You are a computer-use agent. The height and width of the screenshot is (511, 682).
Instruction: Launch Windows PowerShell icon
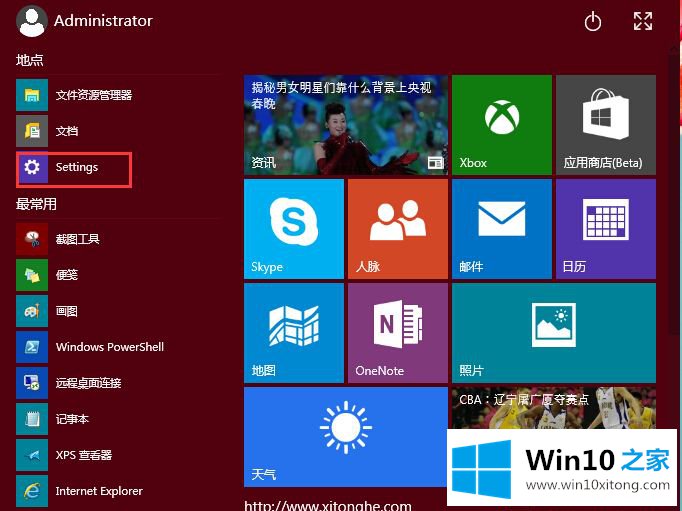pos(32,347)
